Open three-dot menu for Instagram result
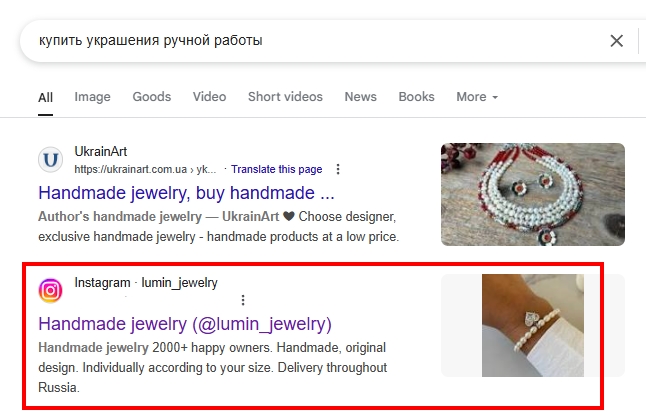The height and width of the screenshot is (420, 646). 243,300
